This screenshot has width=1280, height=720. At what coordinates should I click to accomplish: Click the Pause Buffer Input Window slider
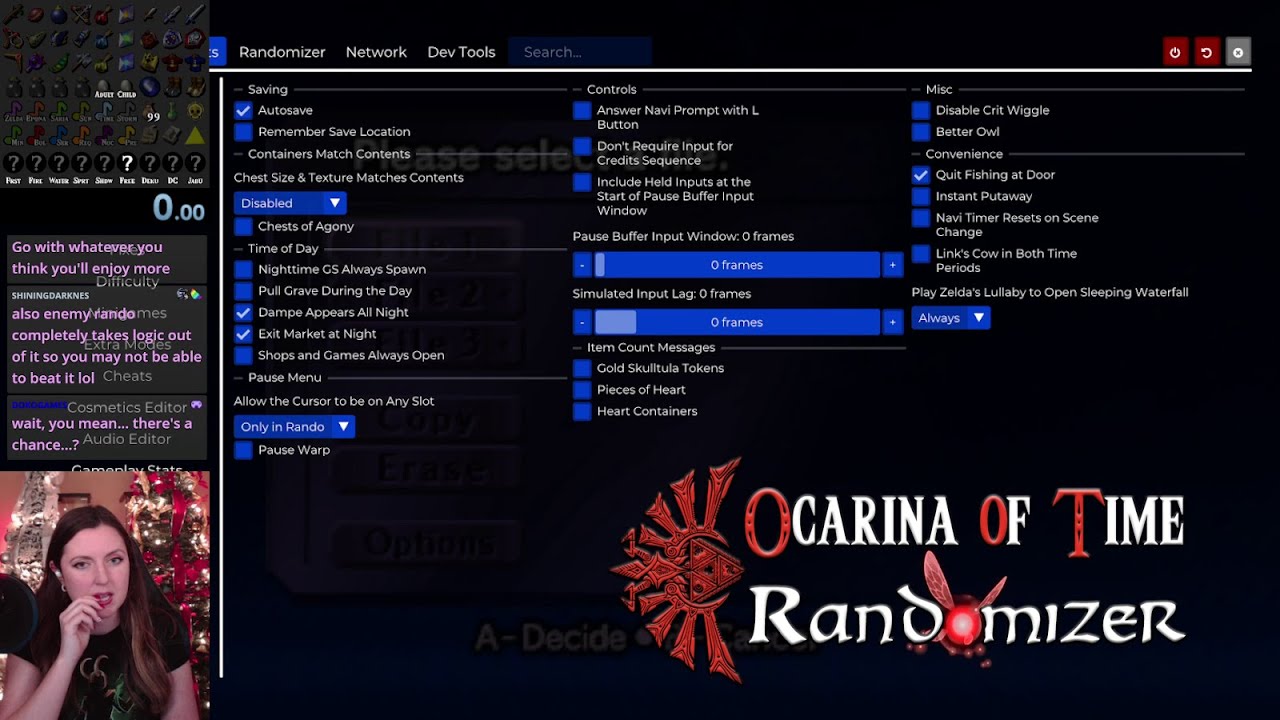click(737, 265)
